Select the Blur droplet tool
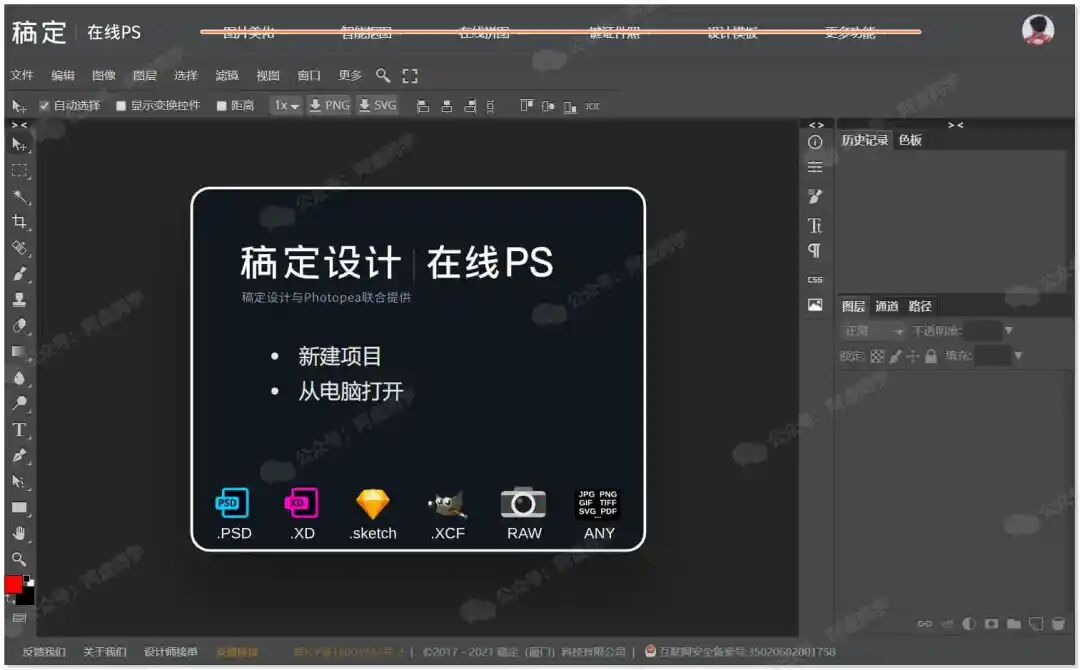1080x670 pixels. pyautogui.click(x=19, y=377)
